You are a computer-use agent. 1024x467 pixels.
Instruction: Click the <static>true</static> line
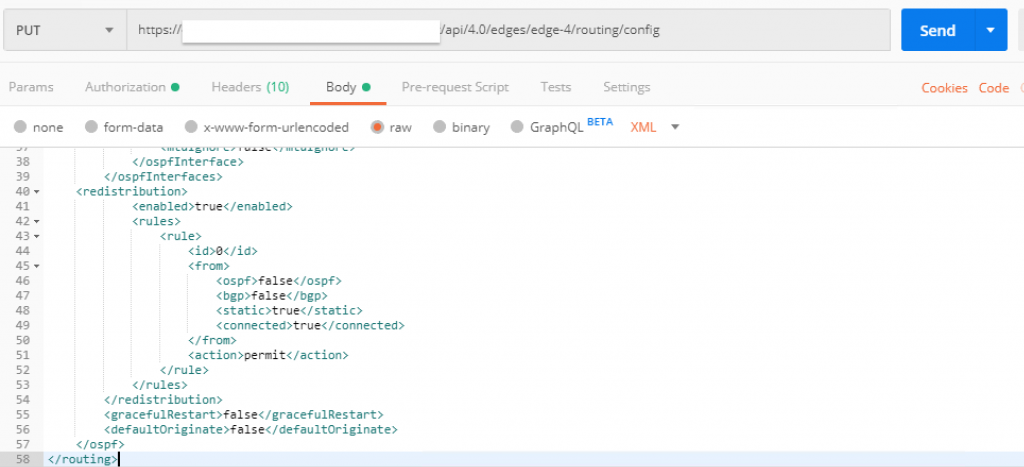point(289,310)
